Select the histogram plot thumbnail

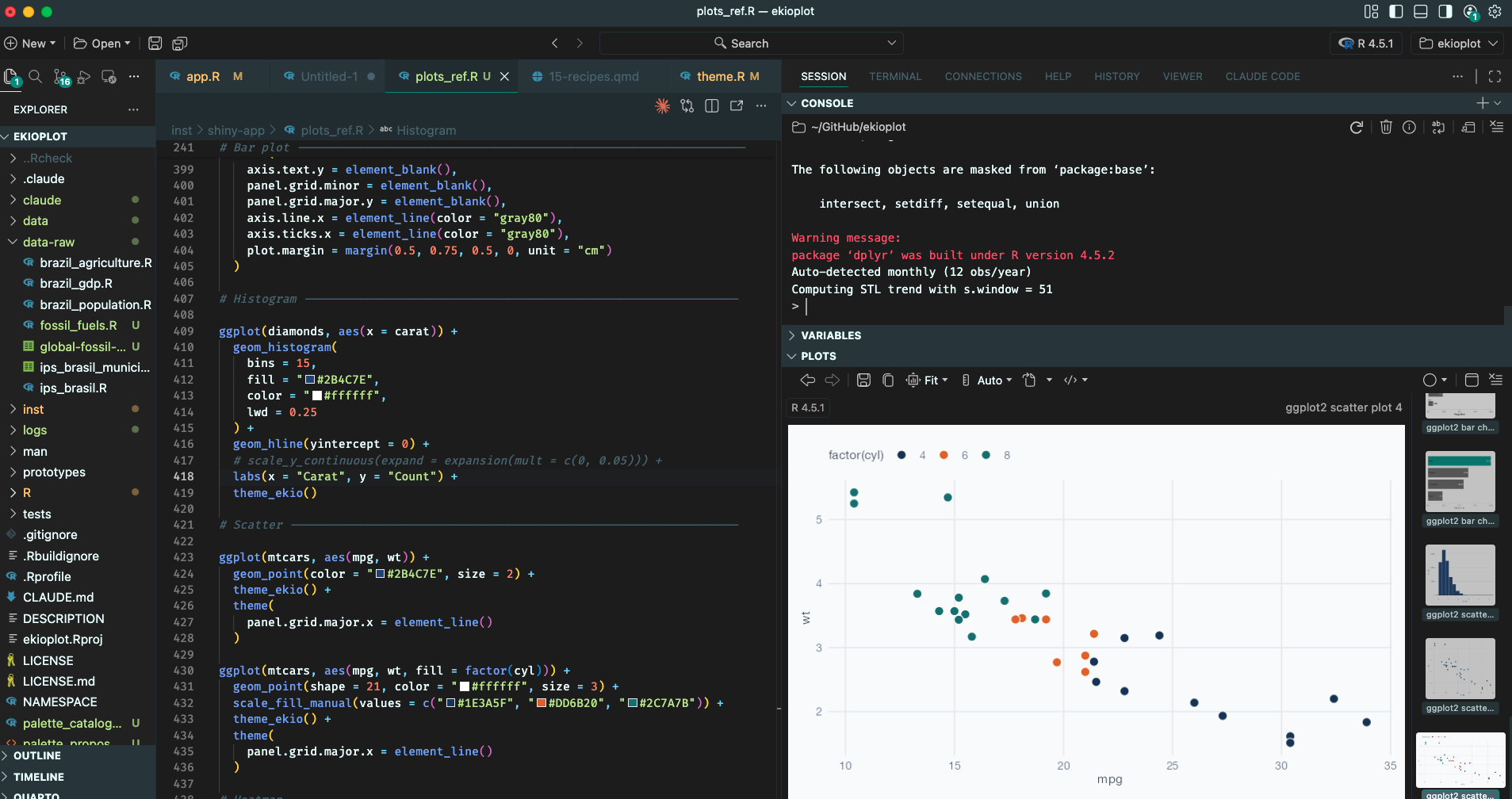click(1460, 575)
